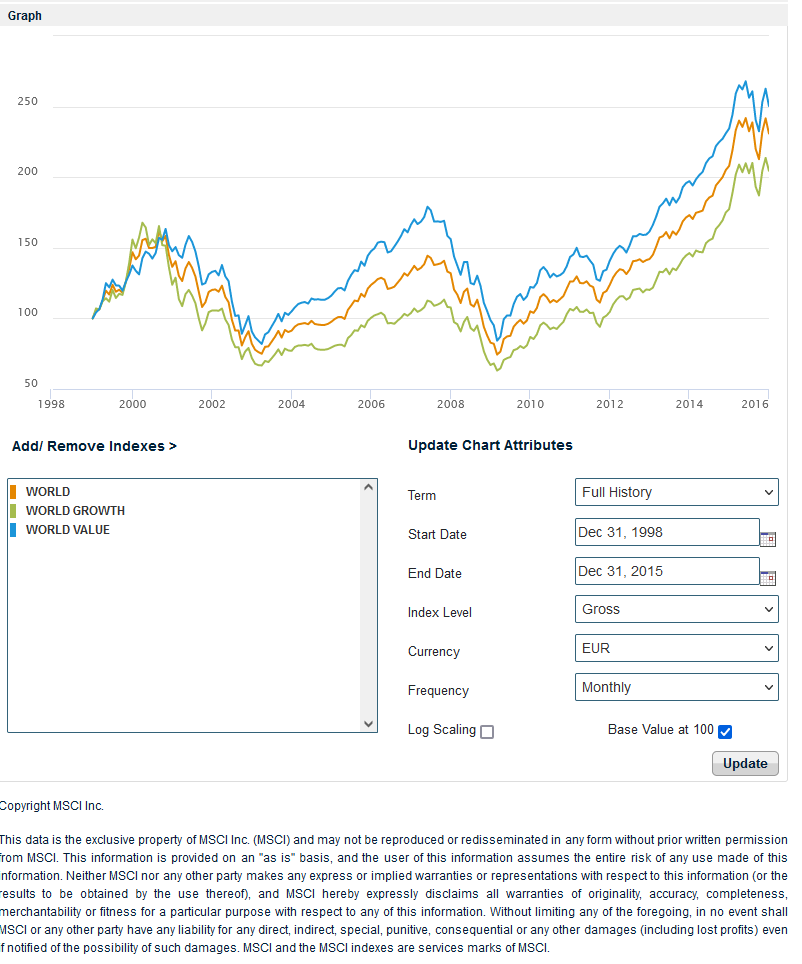The image size is (802, 964).
Task: Expand the Frequency dropdown set to Monthly
Action: (x=677, y=687)
